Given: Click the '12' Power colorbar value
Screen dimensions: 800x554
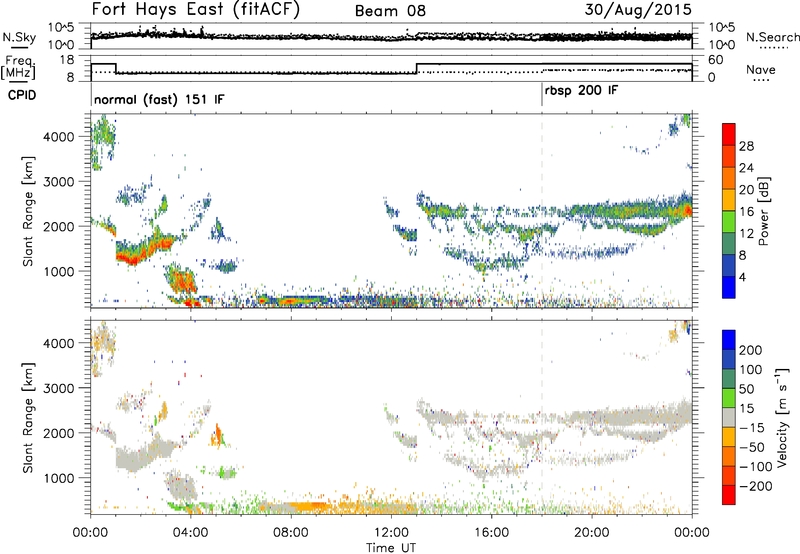Looking at the screenshot, I should tap(746, 234).
